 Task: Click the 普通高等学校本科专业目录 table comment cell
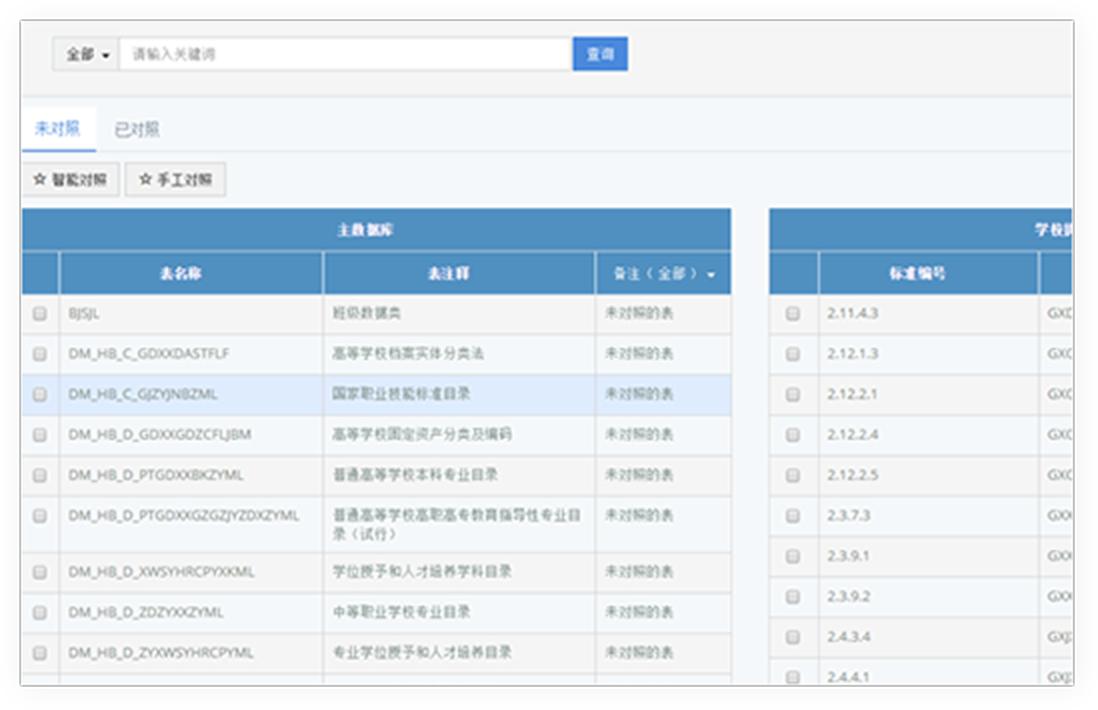click(x=459, y=475)
